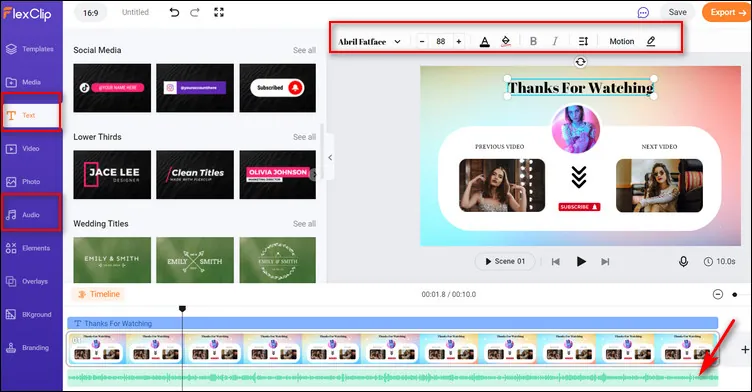Viewport: 752px width, 392px height.
Task: Click the Untitled project name field
Action: click(135, 12)
